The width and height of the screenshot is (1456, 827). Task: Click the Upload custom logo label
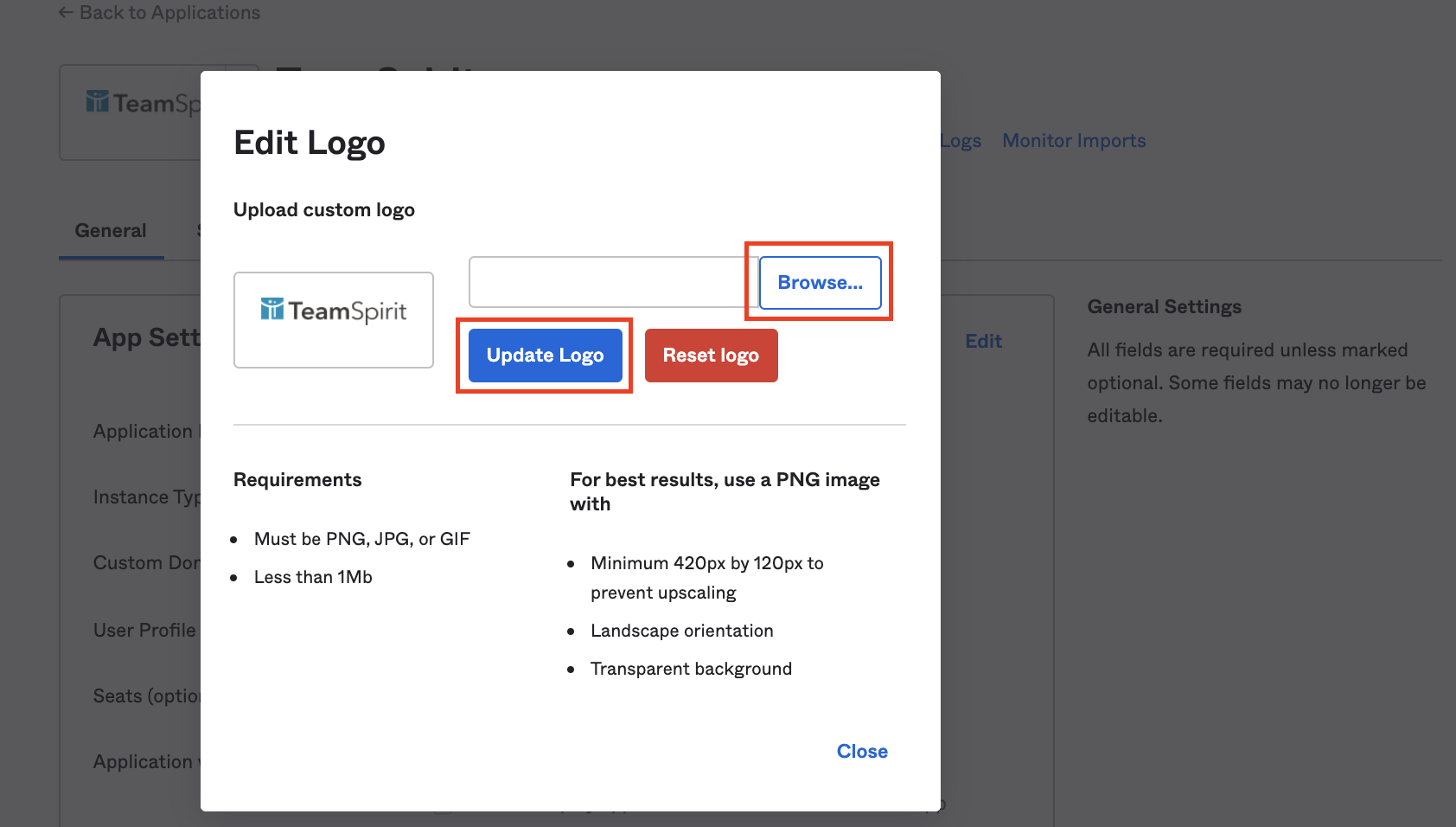point(323,210)
